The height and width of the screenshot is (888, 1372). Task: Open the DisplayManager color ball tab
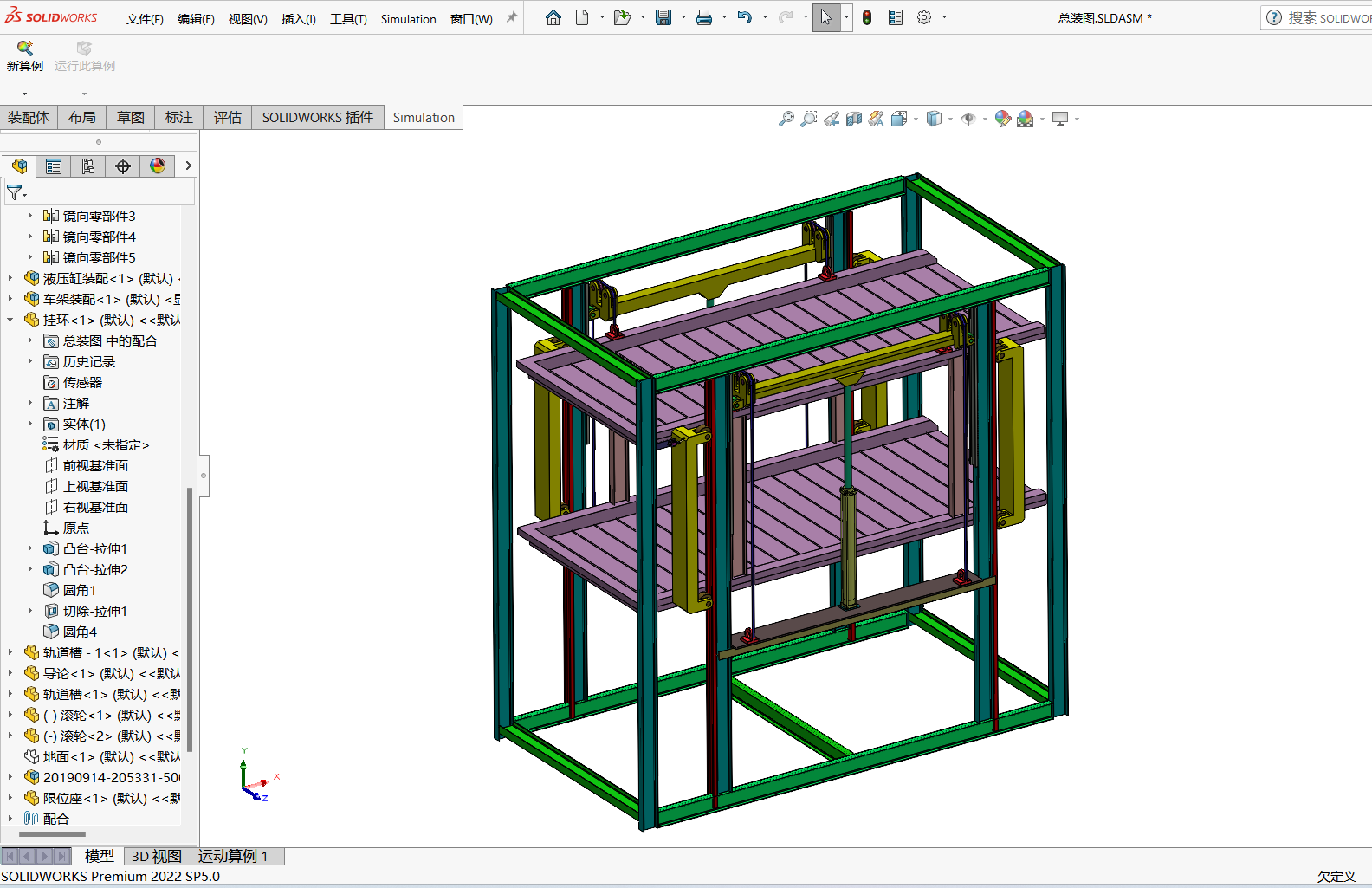pyautogui.click(x=158, y=166)
